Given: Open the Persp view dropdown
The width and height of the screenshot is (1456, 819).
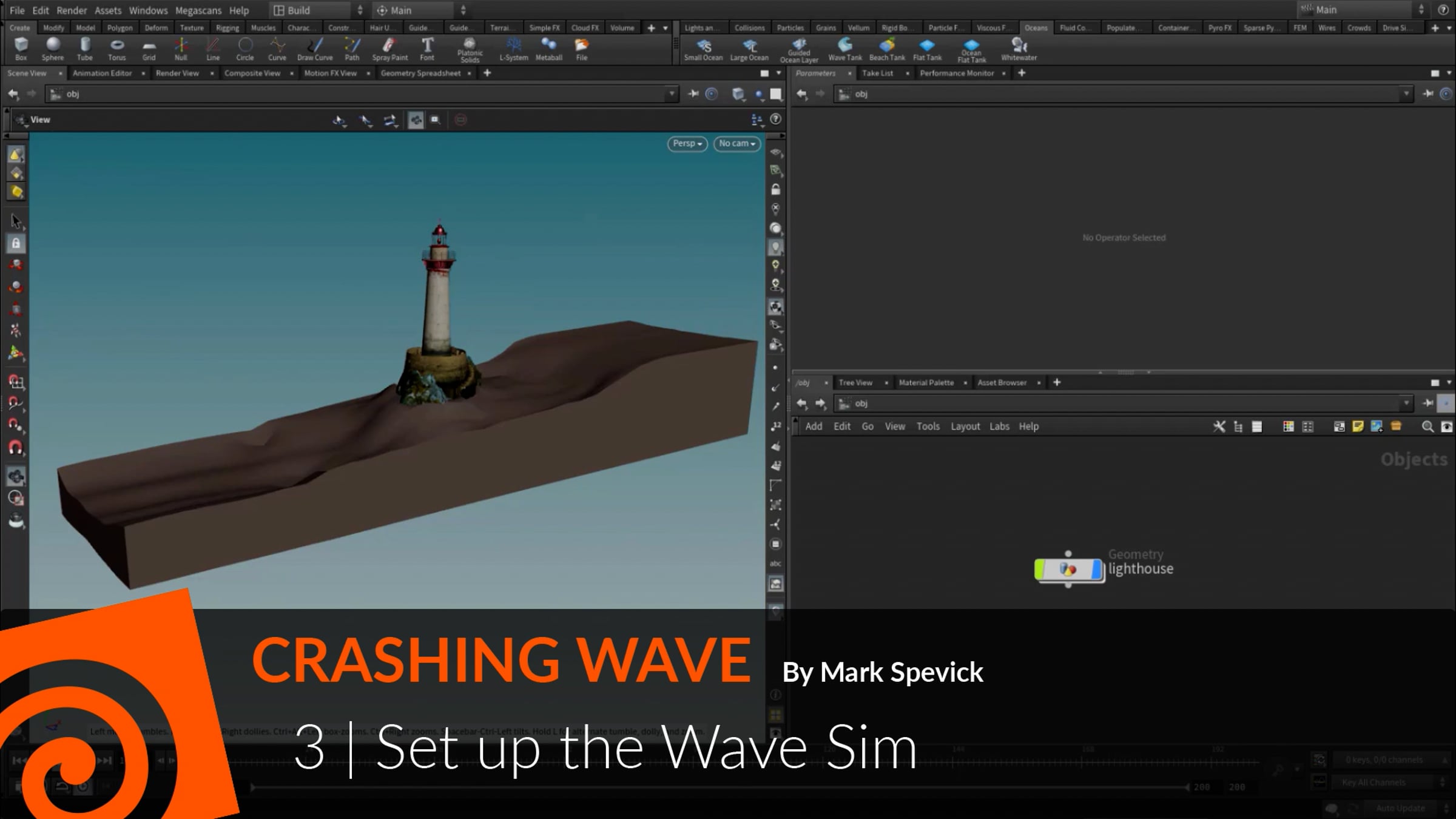Looking at the screenshot, I should pos(687,143).
